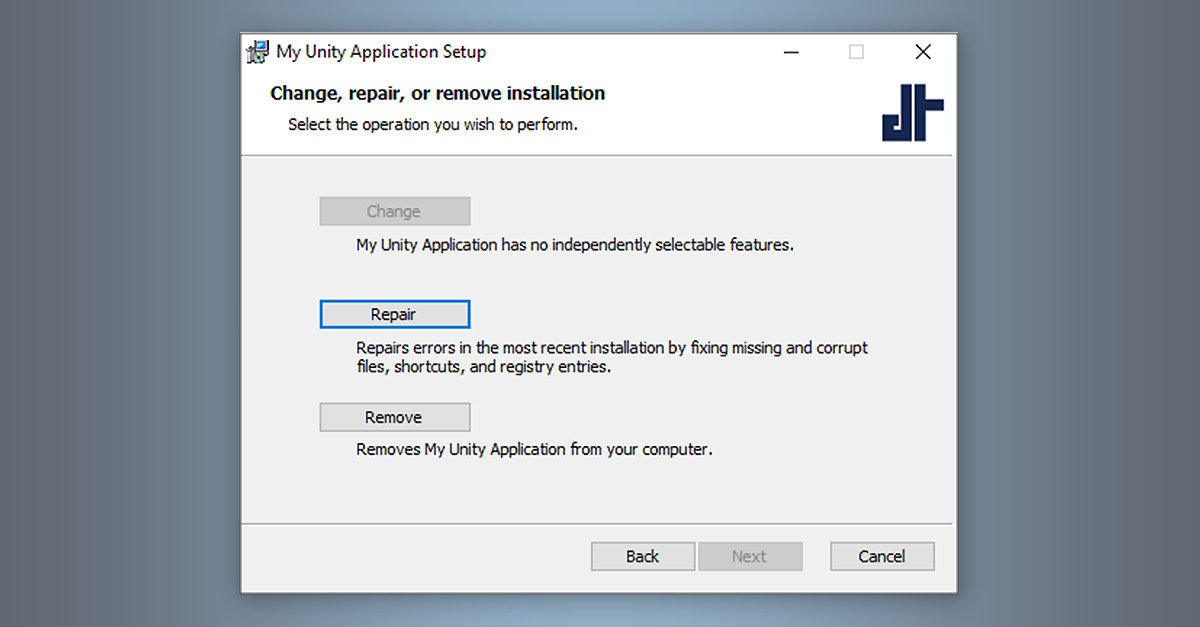Choose the Repair operation button

[x=395, y=314]
